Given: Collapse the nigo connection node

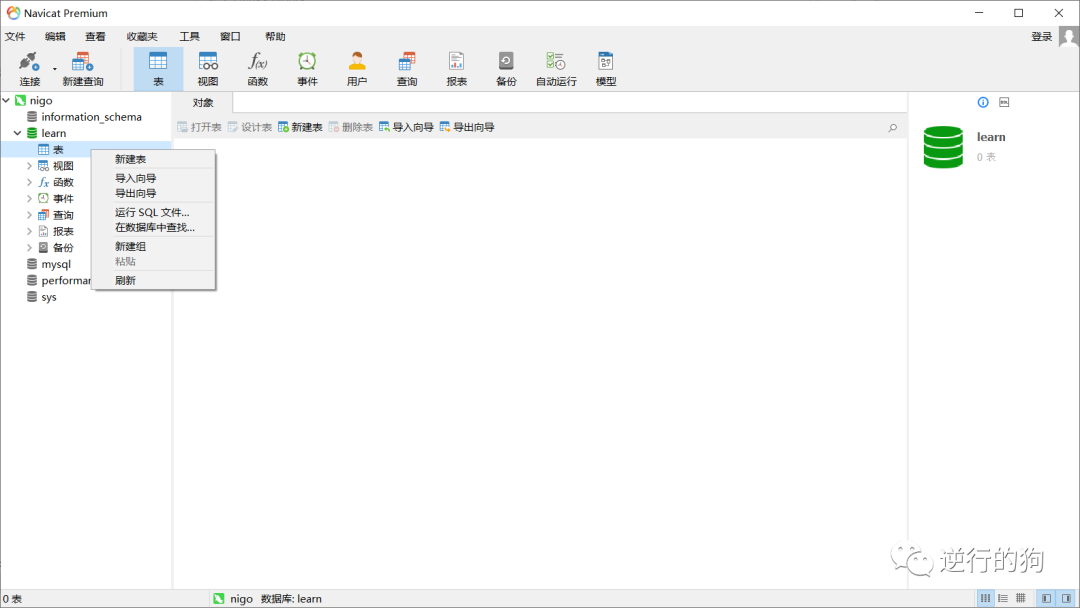Looking at the screenshot, I should click(x=6, y=101).
